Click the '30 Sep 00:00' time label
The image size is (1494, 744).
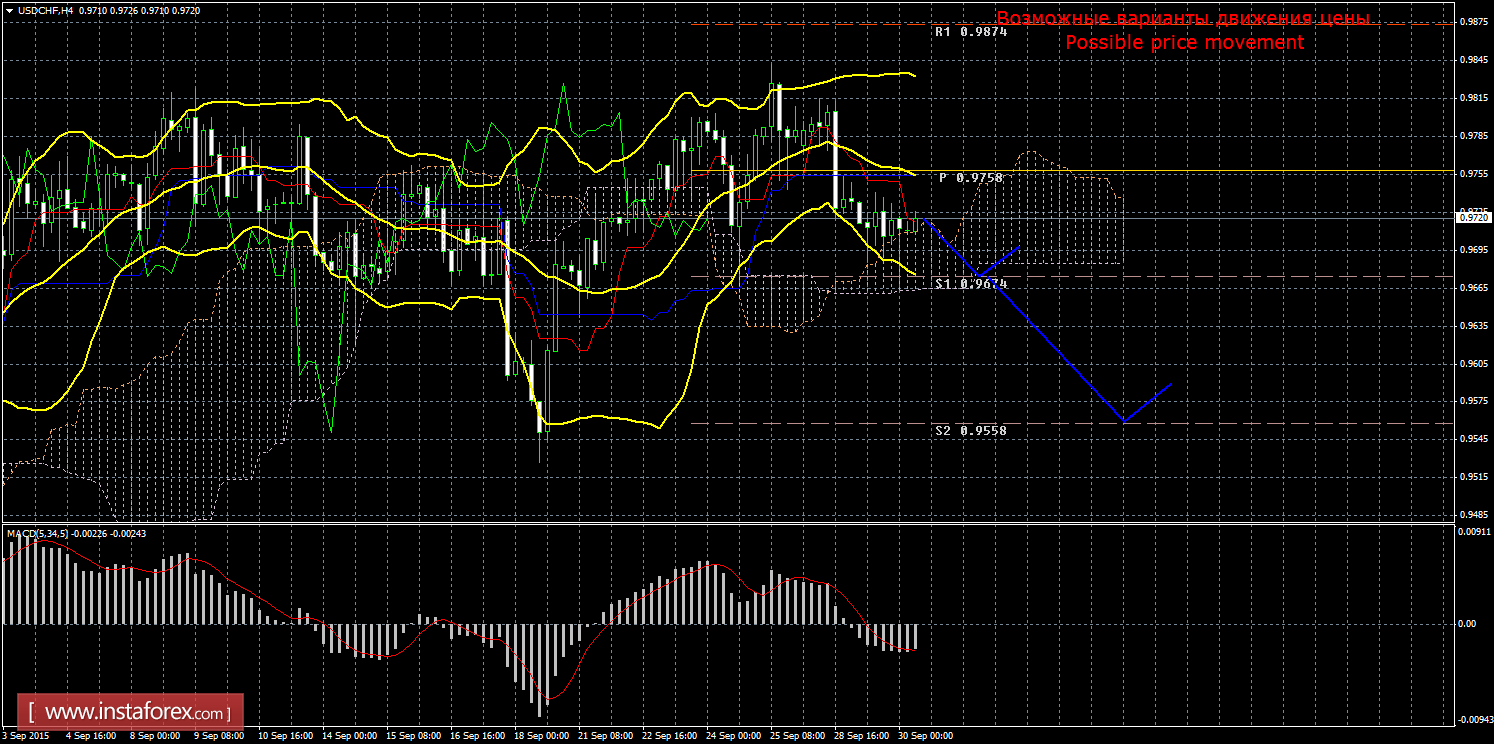(924, 735)
